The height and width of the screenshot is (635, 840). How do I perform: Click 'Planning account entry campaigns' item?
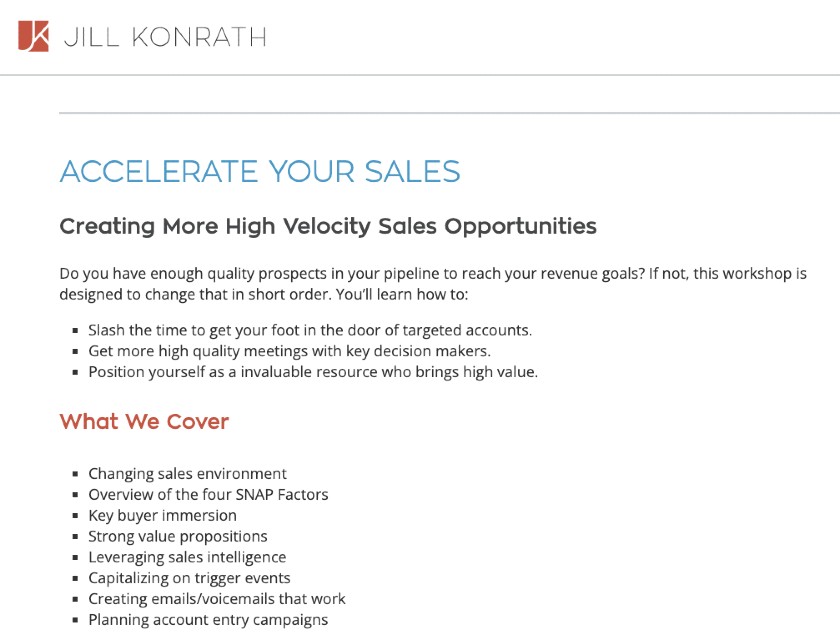[208, 620]
